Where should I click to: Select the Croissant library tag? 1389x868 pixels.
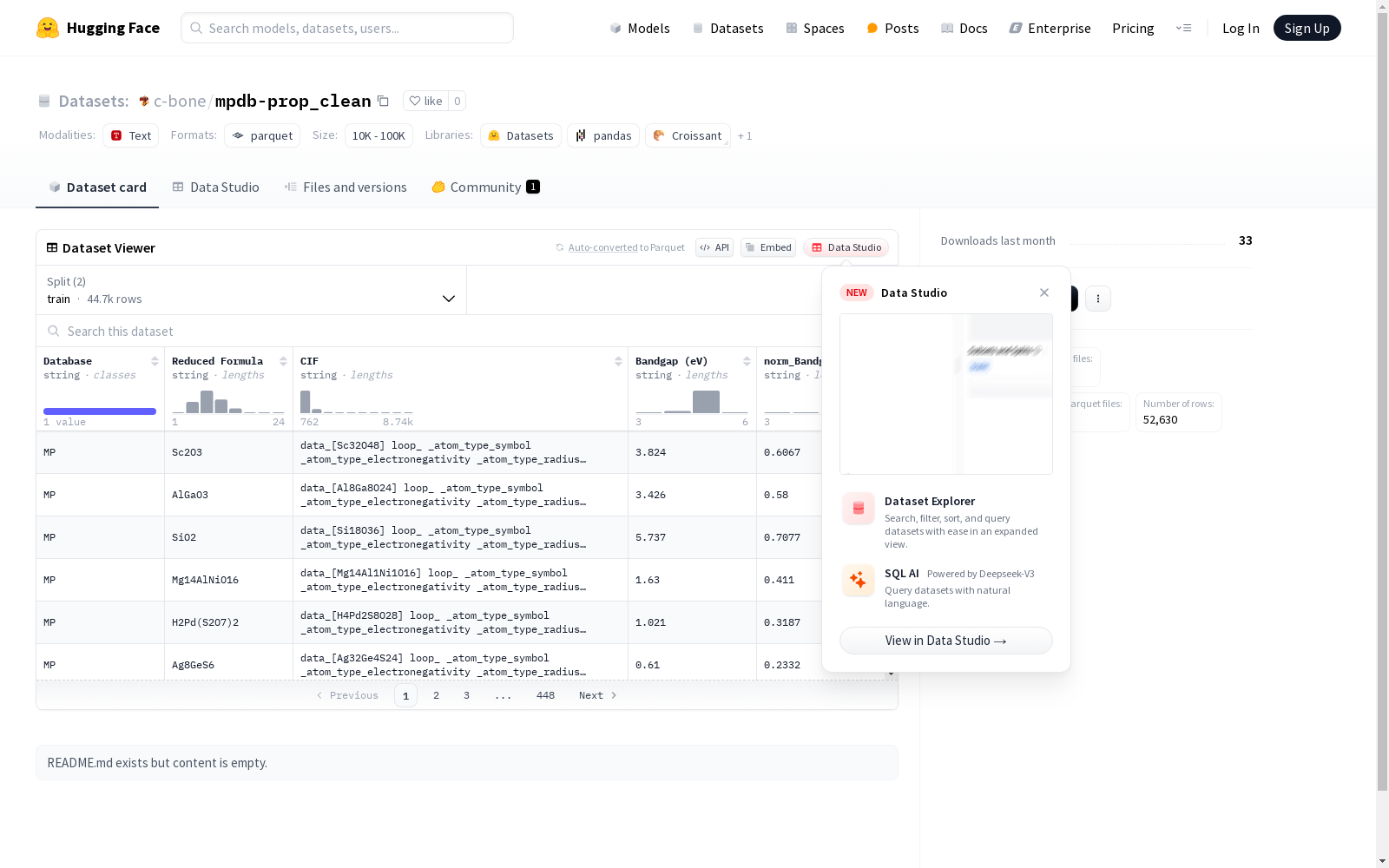688,135
